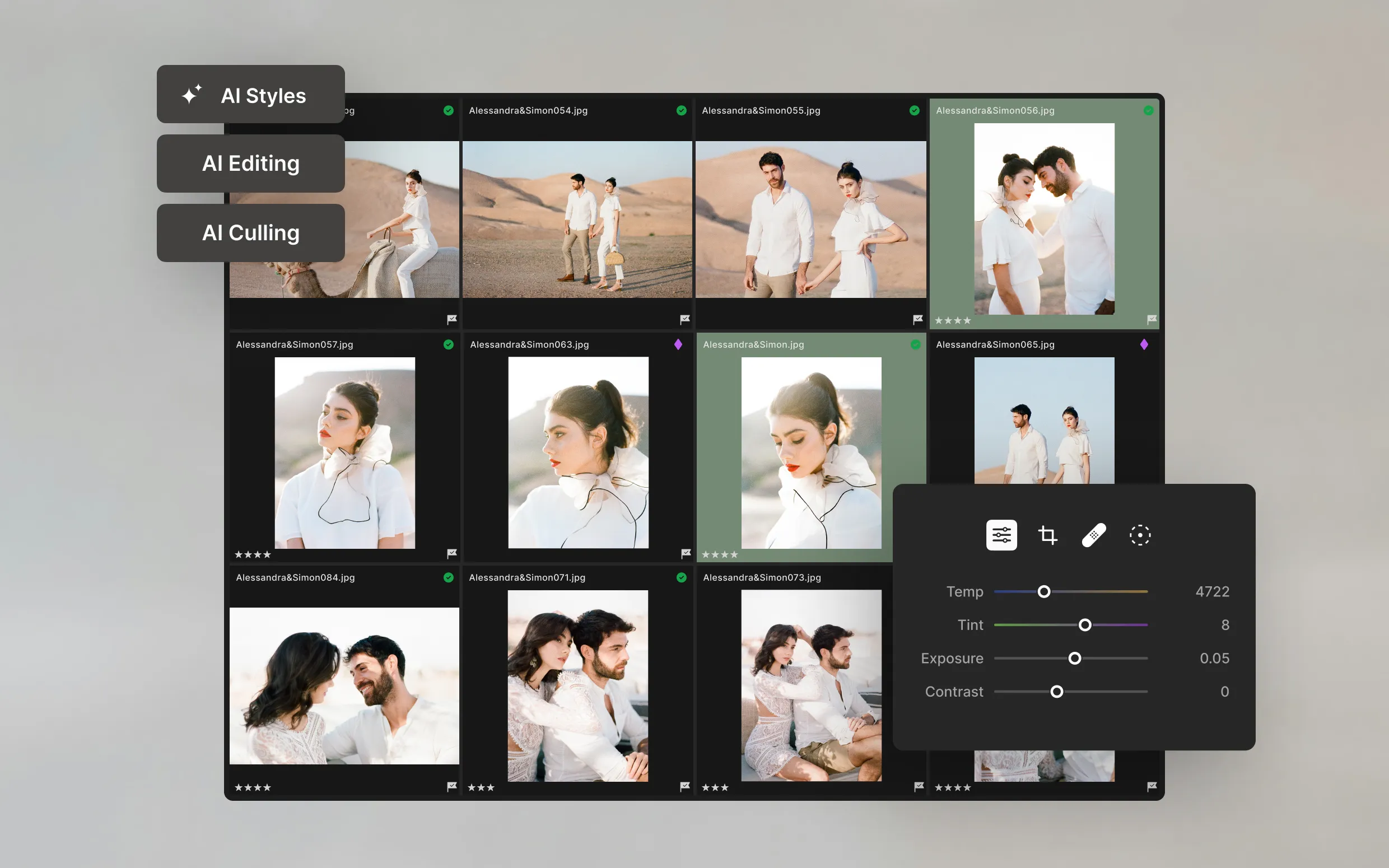The image size is (1389, 868).
Task: Select Alessandra&Simon057.jpg portrait thumbnail
Action: (x=345, y=453)
